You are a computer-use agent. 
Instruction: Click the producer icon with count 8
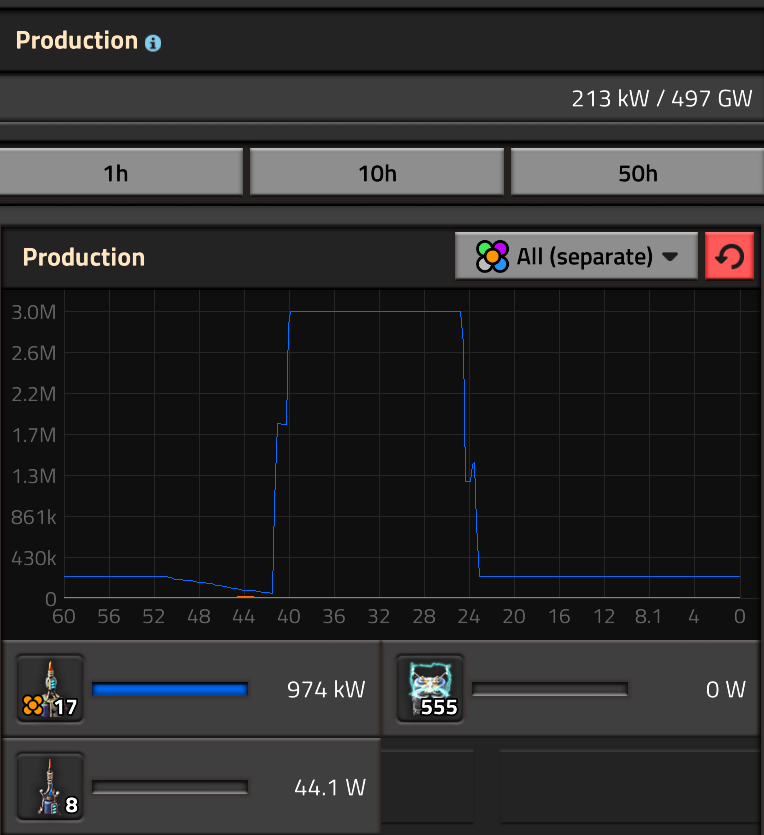(50, 786)
